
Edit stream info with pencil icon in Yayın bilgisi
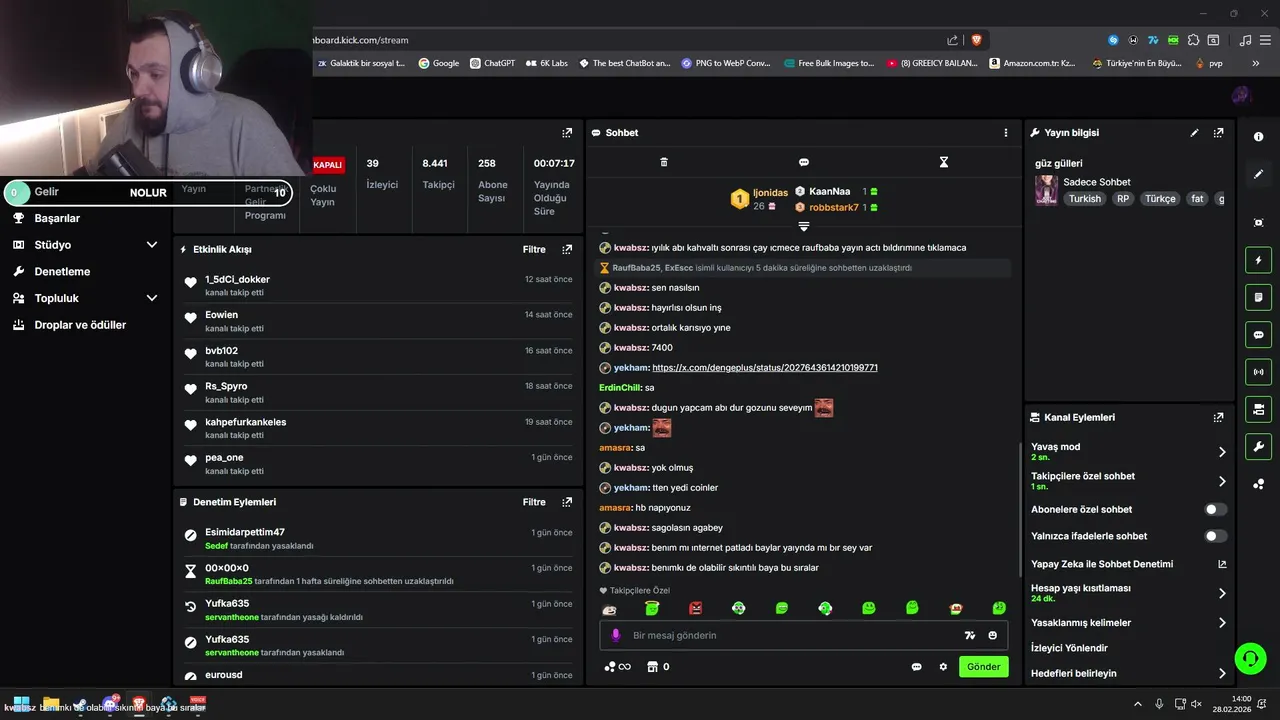click(x=1194, y=132)
